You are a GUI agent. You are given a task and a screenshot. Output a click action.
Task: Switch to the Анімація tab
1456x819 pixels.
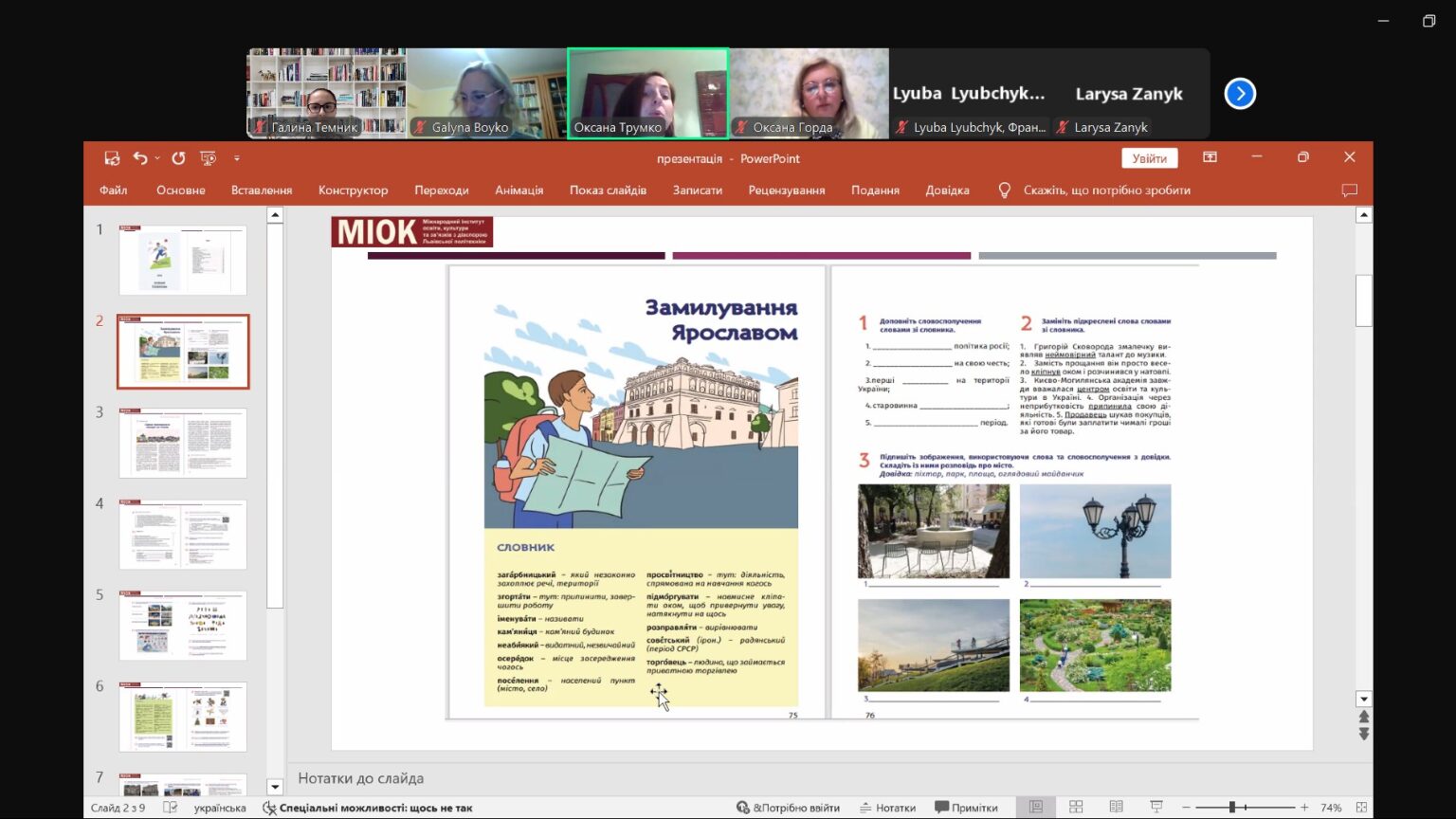coord(519,191)
